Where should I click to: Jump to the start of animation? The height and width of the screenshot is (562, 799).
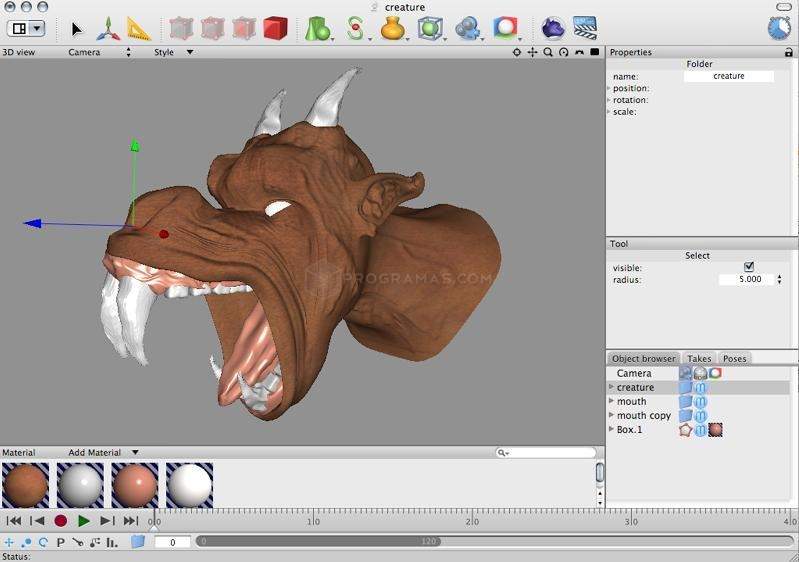coord(14,521)
